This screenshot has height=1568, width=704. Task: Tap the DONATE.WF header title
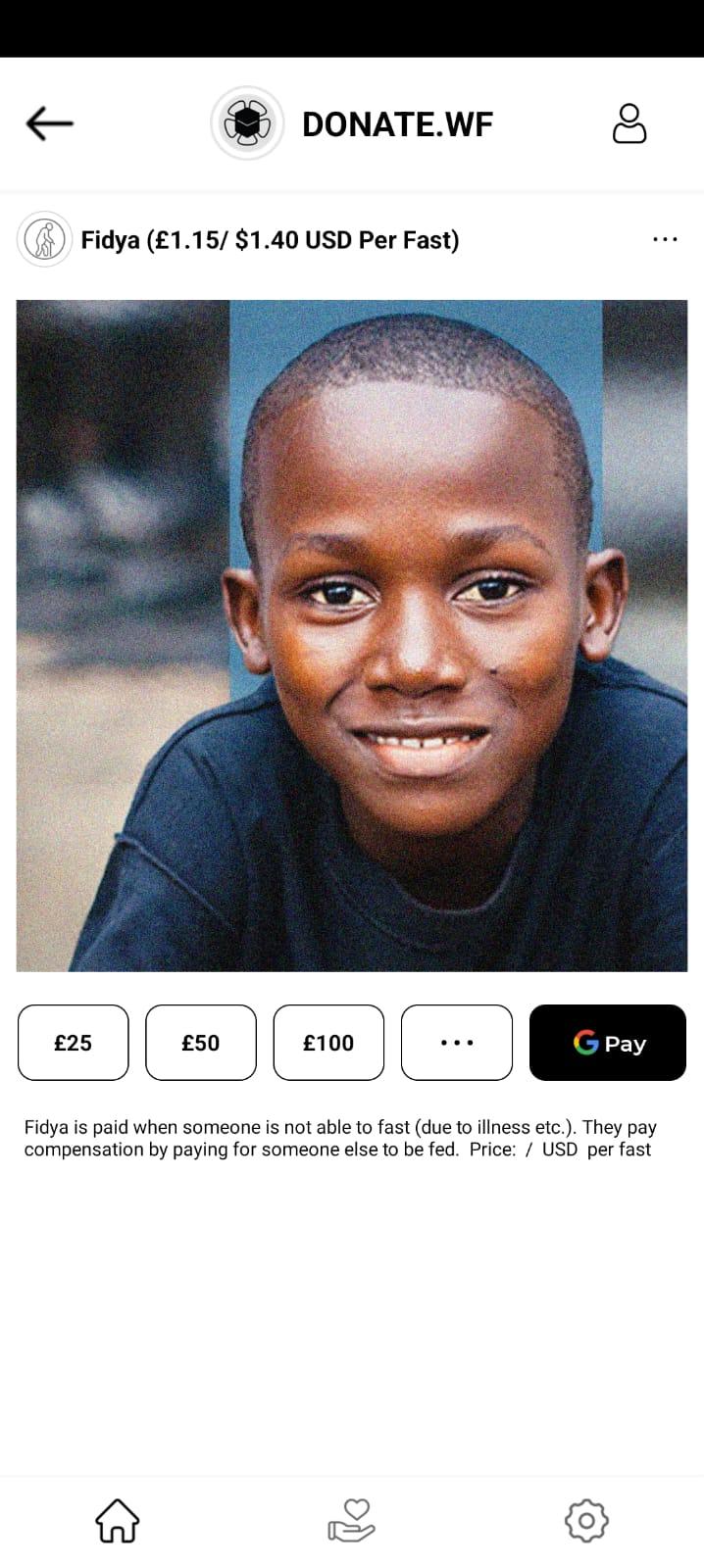point(397,124)
